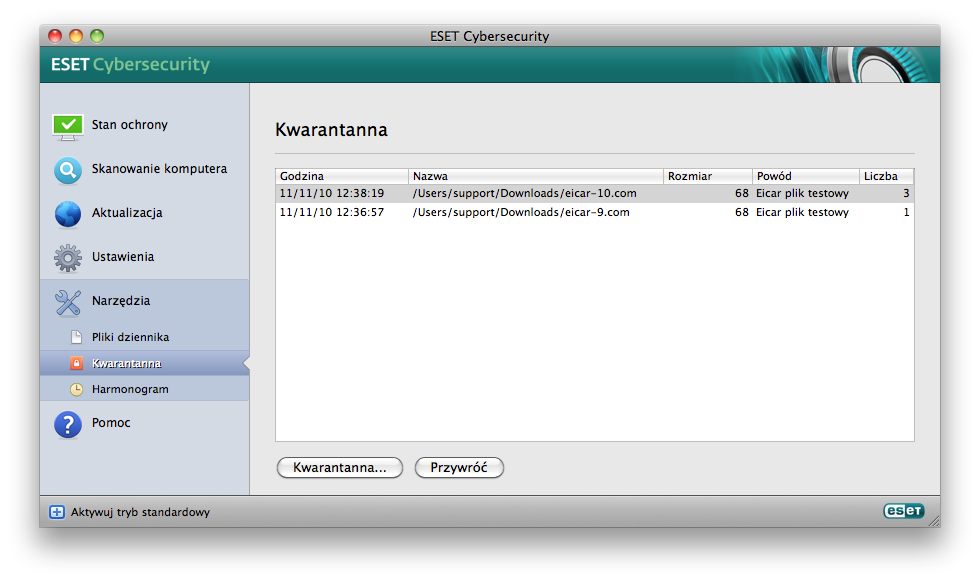This screenshot has height=582, width=980.
Task: Click the Pliki dziennika document icon
Action: click(x=76, y=337)
